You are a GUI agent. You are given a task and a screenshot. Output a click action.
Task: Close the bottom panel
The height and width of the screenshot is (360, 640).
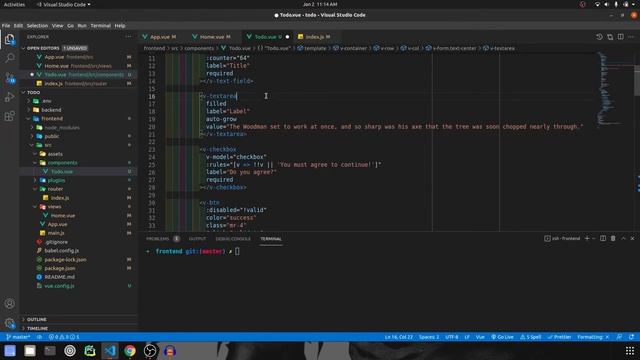coord(633,238)
